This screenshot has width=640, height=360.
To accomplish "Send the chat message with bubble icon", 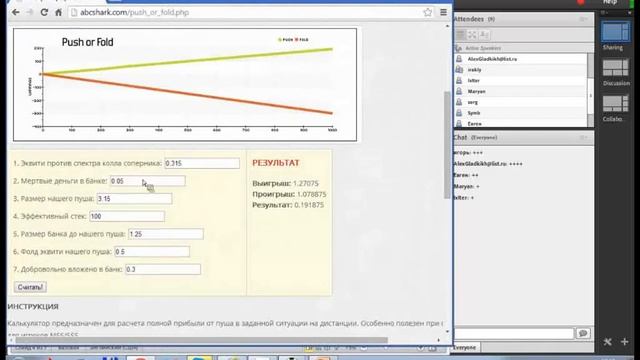I will [583, 333].
